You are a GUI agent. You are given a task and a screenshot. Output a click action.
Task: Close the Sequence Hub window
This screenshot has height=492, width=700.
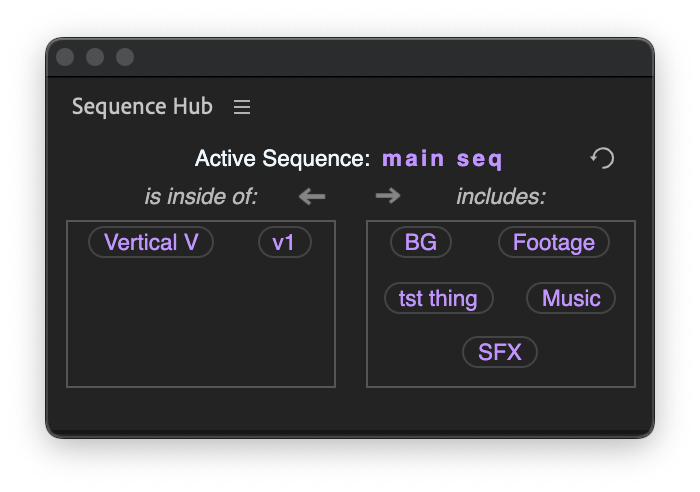65,57
